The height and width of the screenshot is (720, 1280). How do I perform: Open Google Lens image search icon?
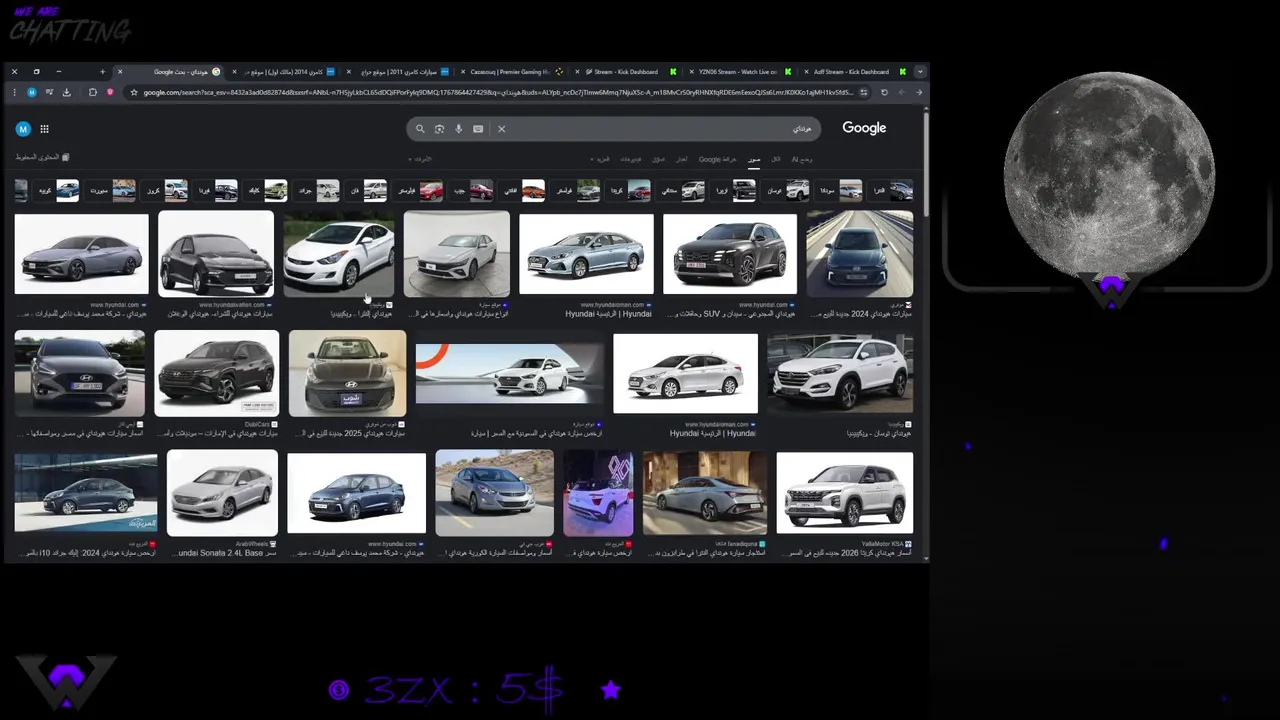coord(439,129)
